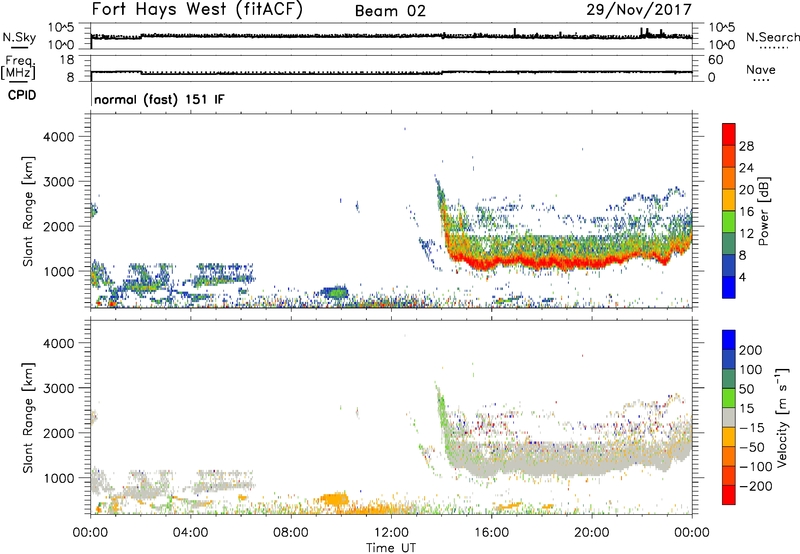The image size is (800, 554).
Task: Click the date '29/Nov/2017'
Action: pos(639,9)
